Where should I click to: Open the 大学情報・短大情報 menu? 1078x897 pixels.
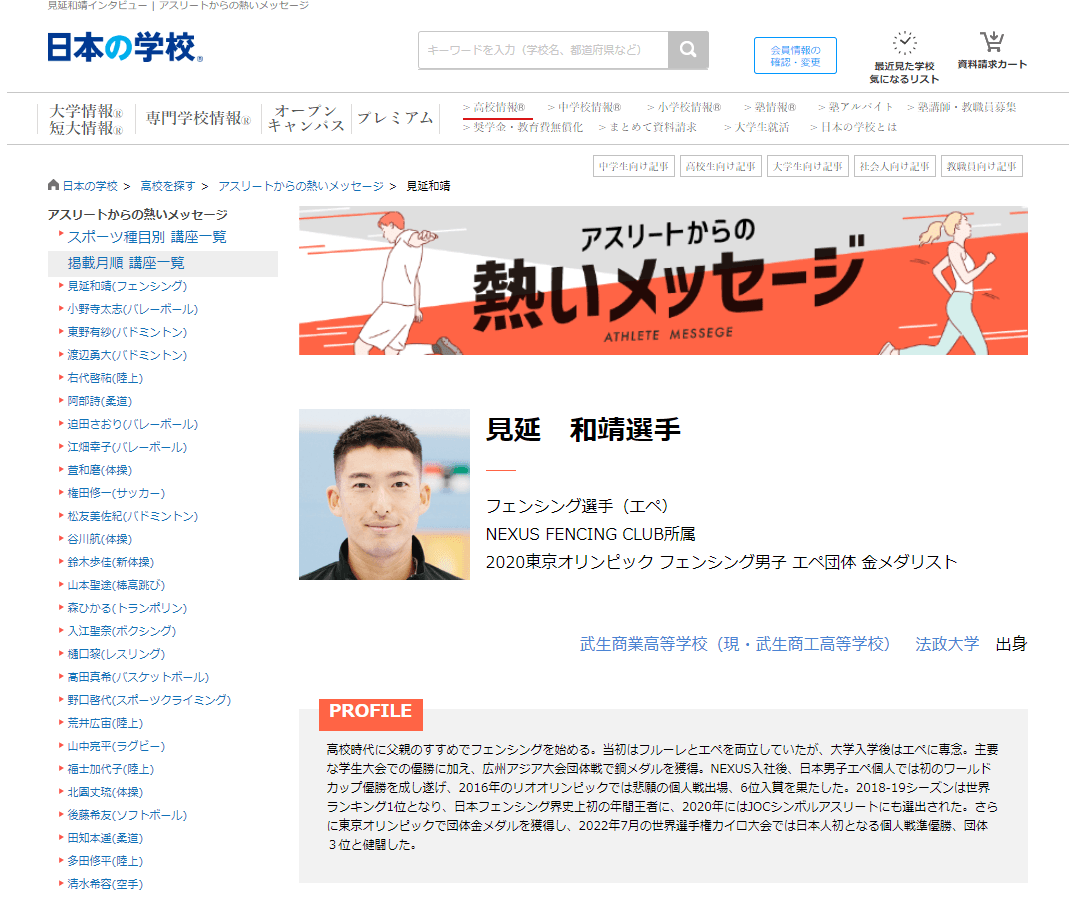(x=85, y=116)
